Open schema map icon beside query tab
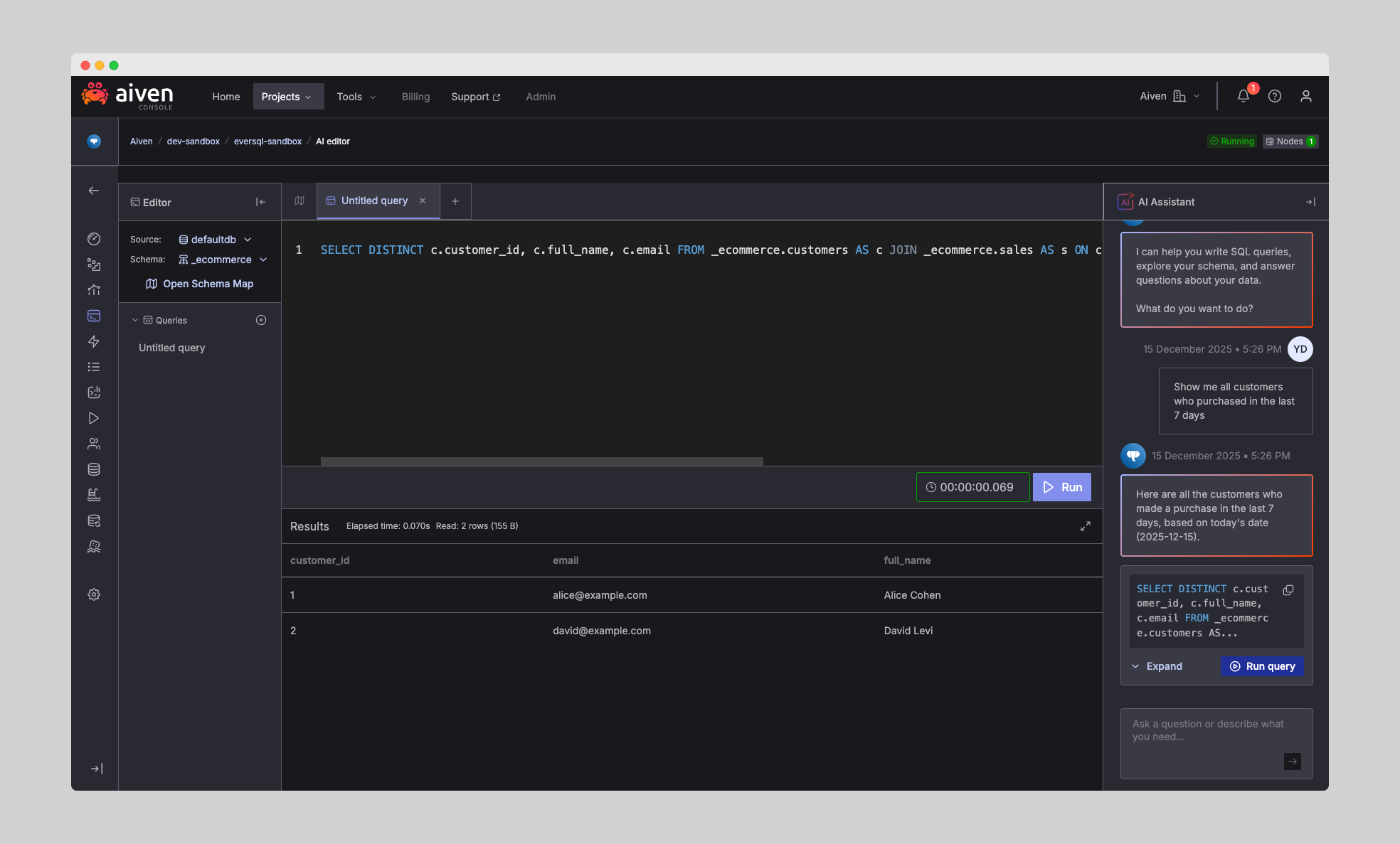Screen dimensions: 1400x844 click(299, 201)
